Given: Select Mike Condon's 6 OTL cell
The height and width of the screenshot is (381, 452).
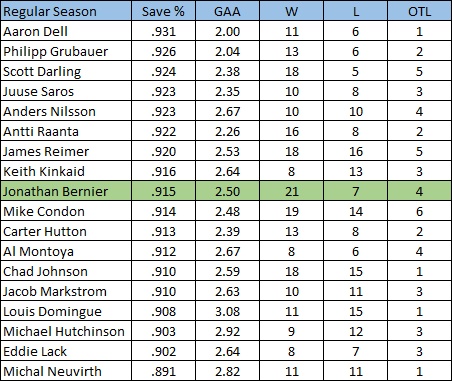Looking at the screenshot, I should tap(419, 211).
